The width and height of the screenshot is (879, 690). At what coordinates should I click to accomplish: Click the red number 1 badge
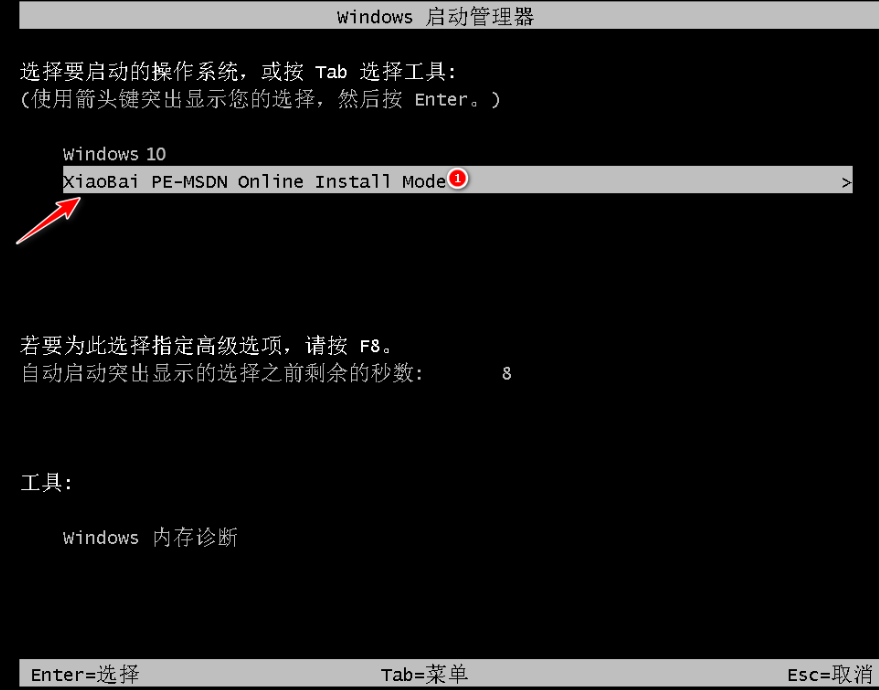(457, 179)
